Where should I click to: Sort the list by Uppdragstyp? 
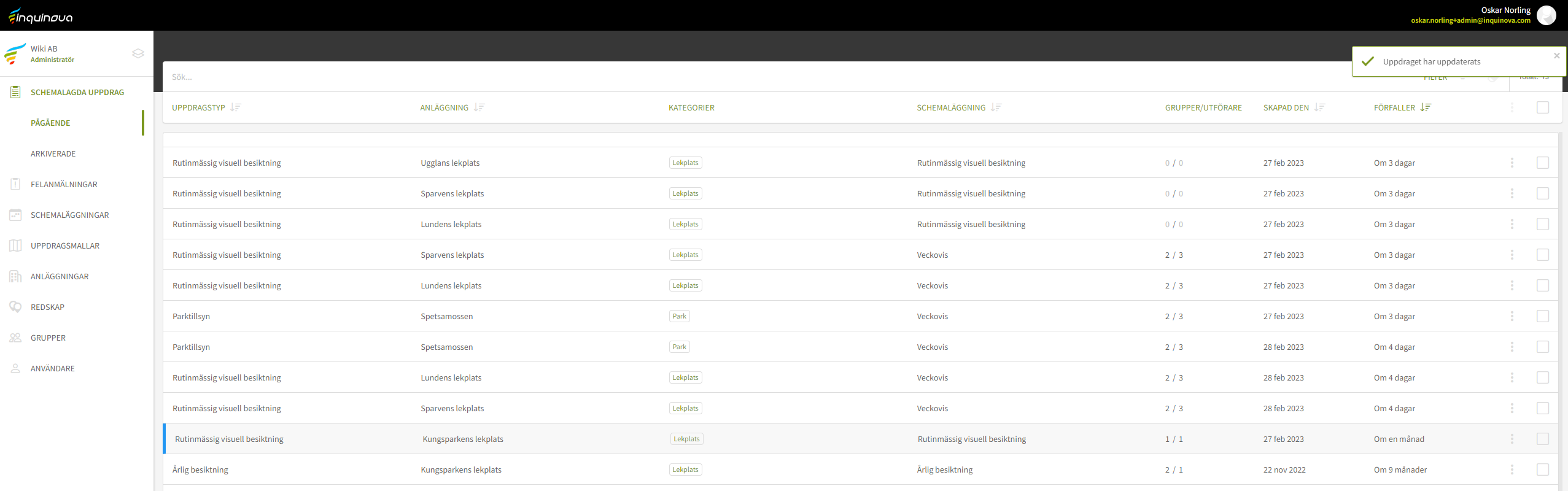(x=236, y=107)
